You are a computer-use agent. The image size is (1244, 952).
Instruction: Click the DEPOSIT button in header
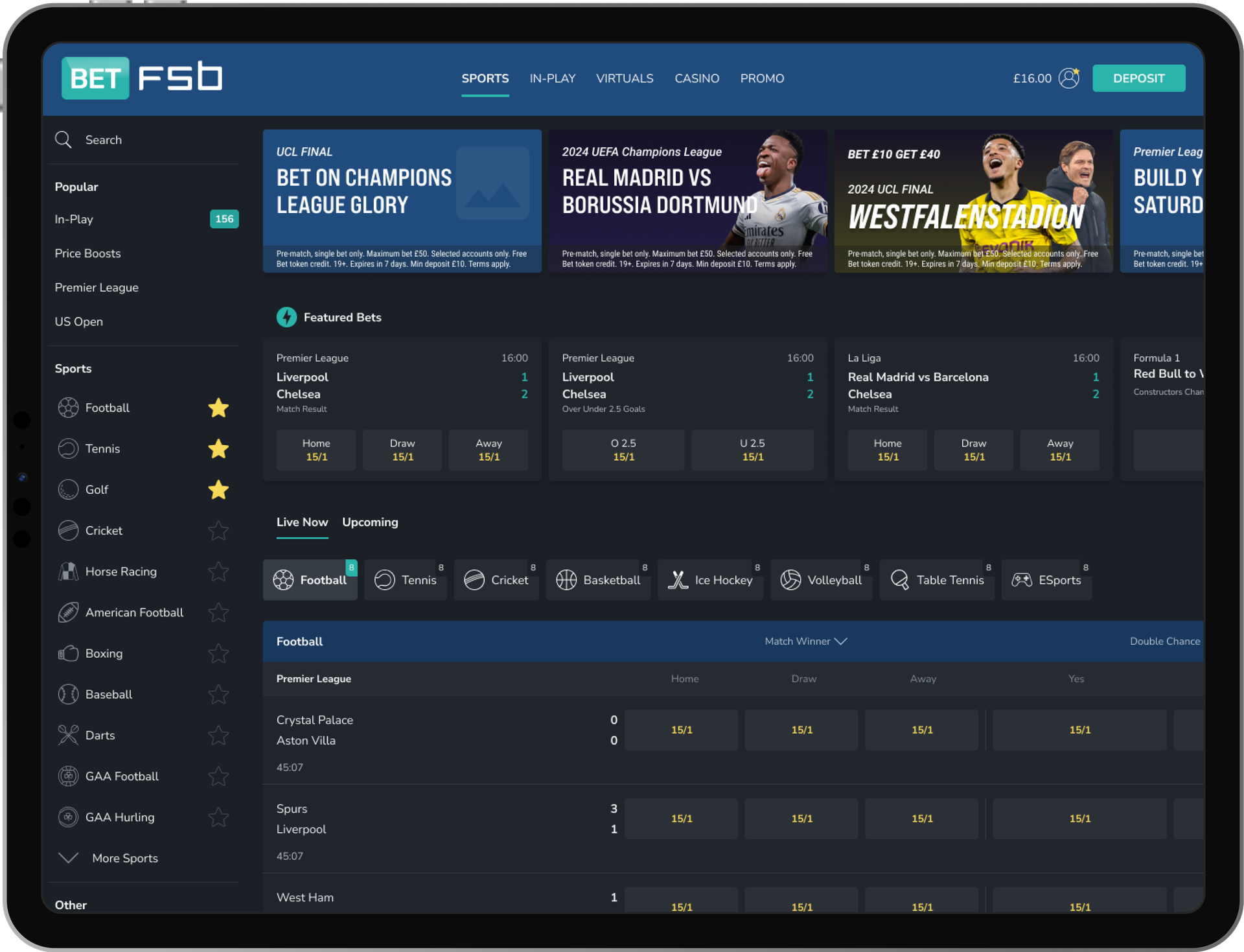[1139, 78]
